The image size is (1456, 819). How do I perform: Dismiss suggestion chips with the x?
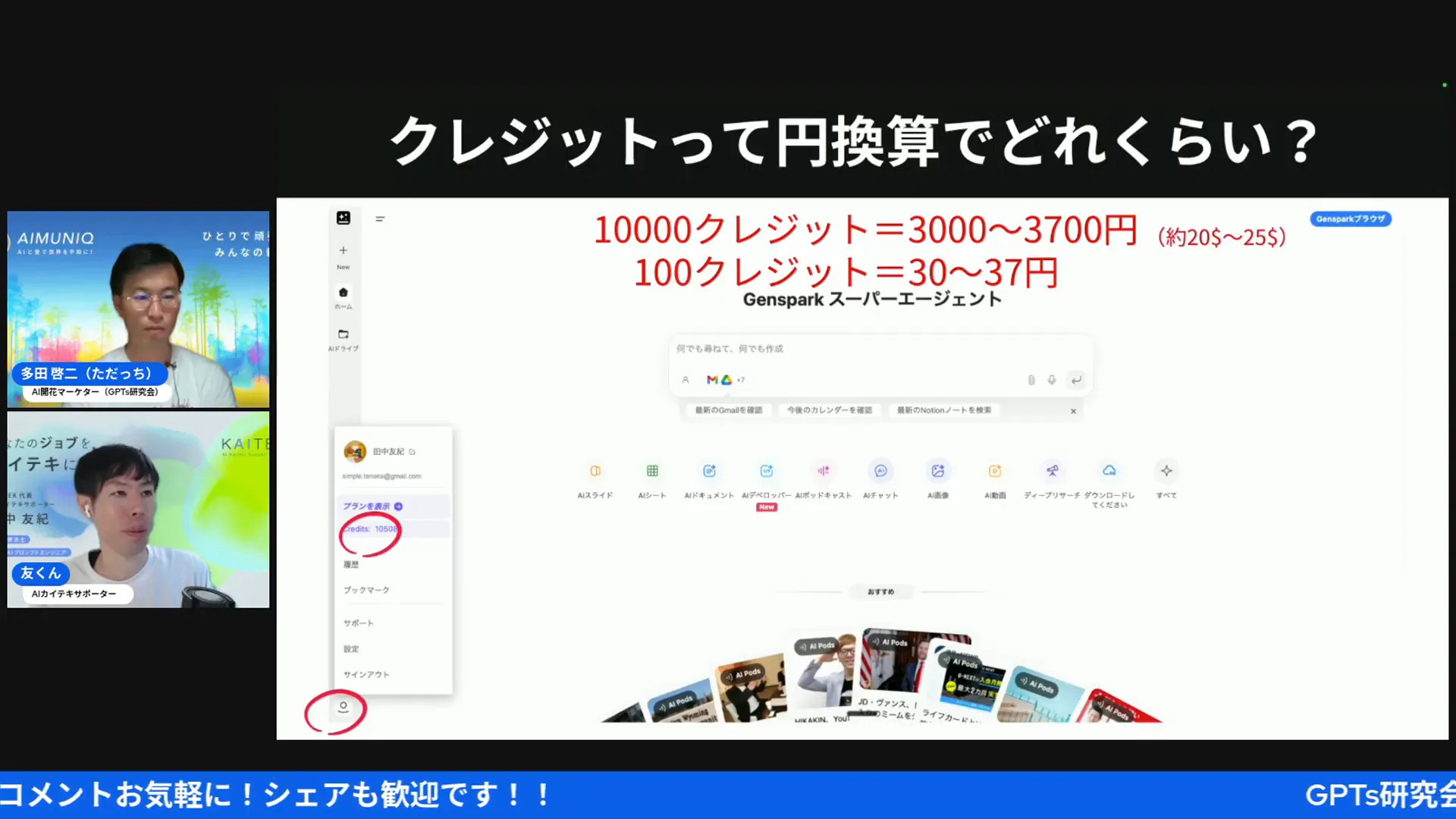pos(1073,411)
